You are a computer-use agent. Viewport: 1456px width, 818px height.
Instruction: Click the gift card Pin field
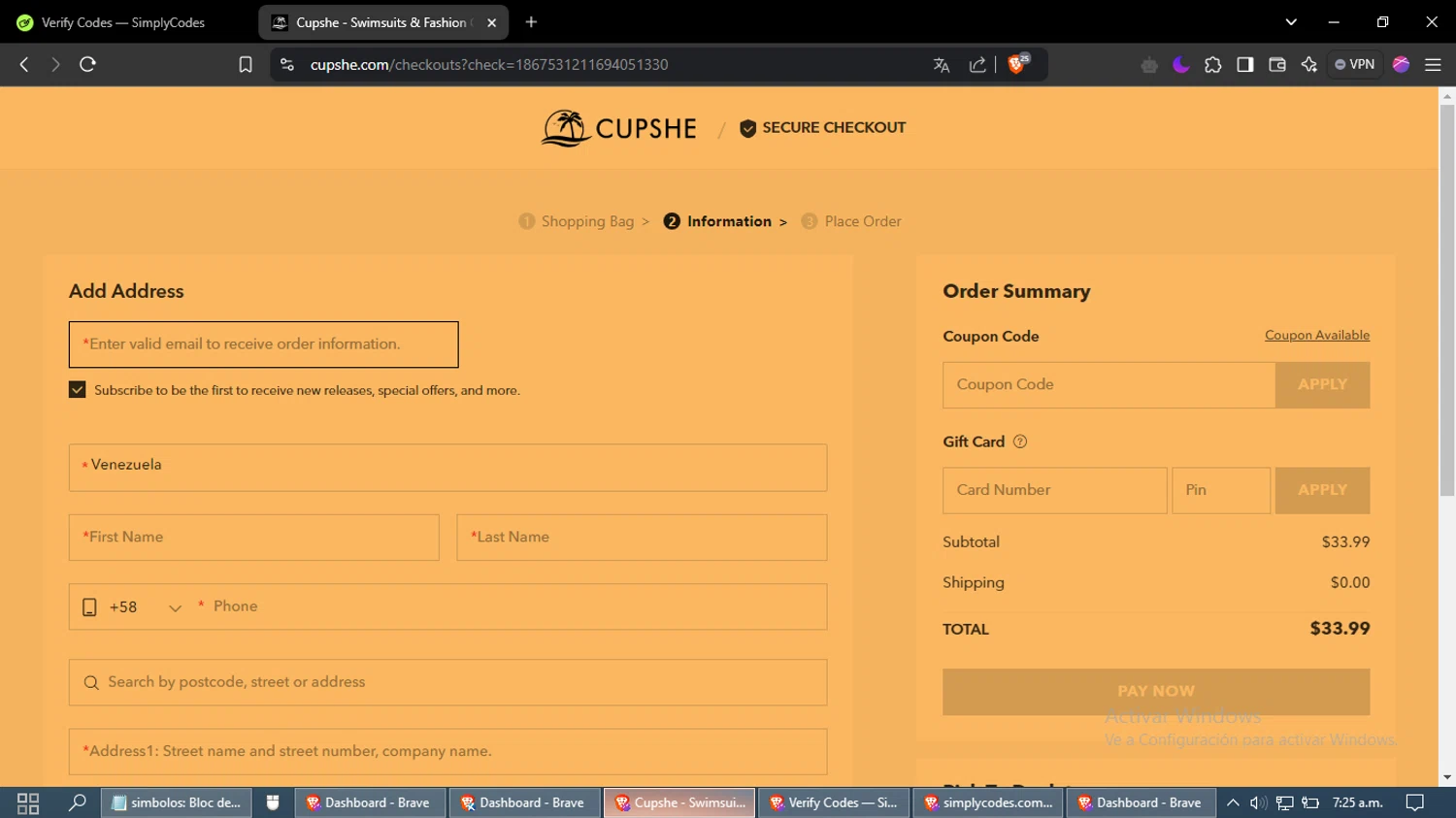pyautogui.click(x=1221, y=490)
